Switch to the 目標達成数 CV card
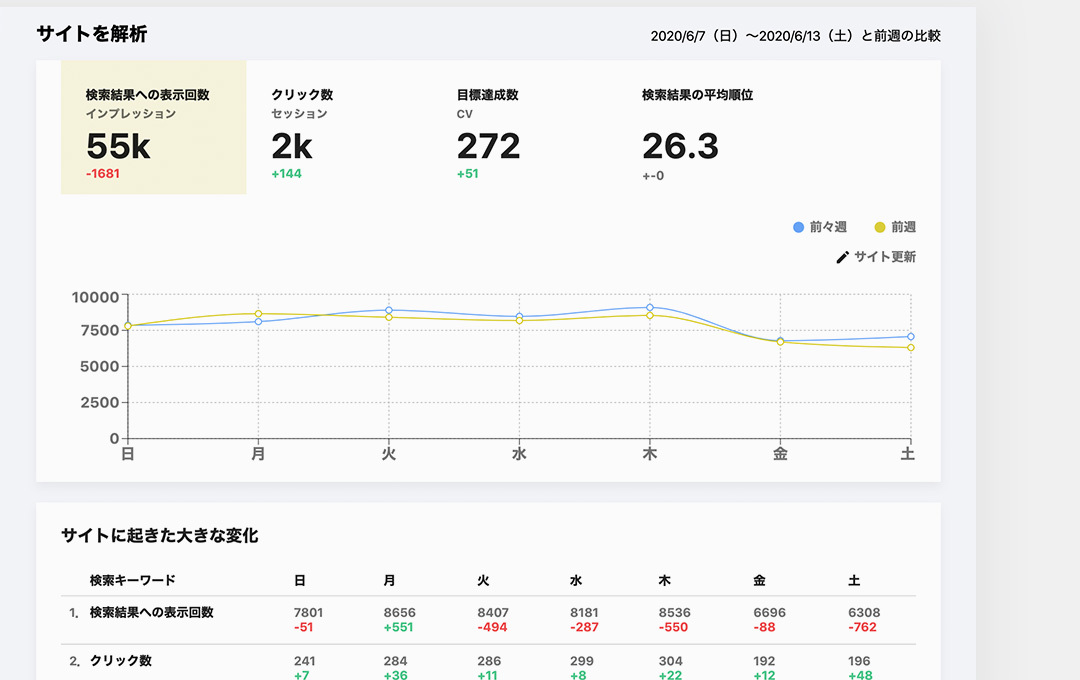The height and width of the screenshot is (680, 1080). click(x=524, y=127)
